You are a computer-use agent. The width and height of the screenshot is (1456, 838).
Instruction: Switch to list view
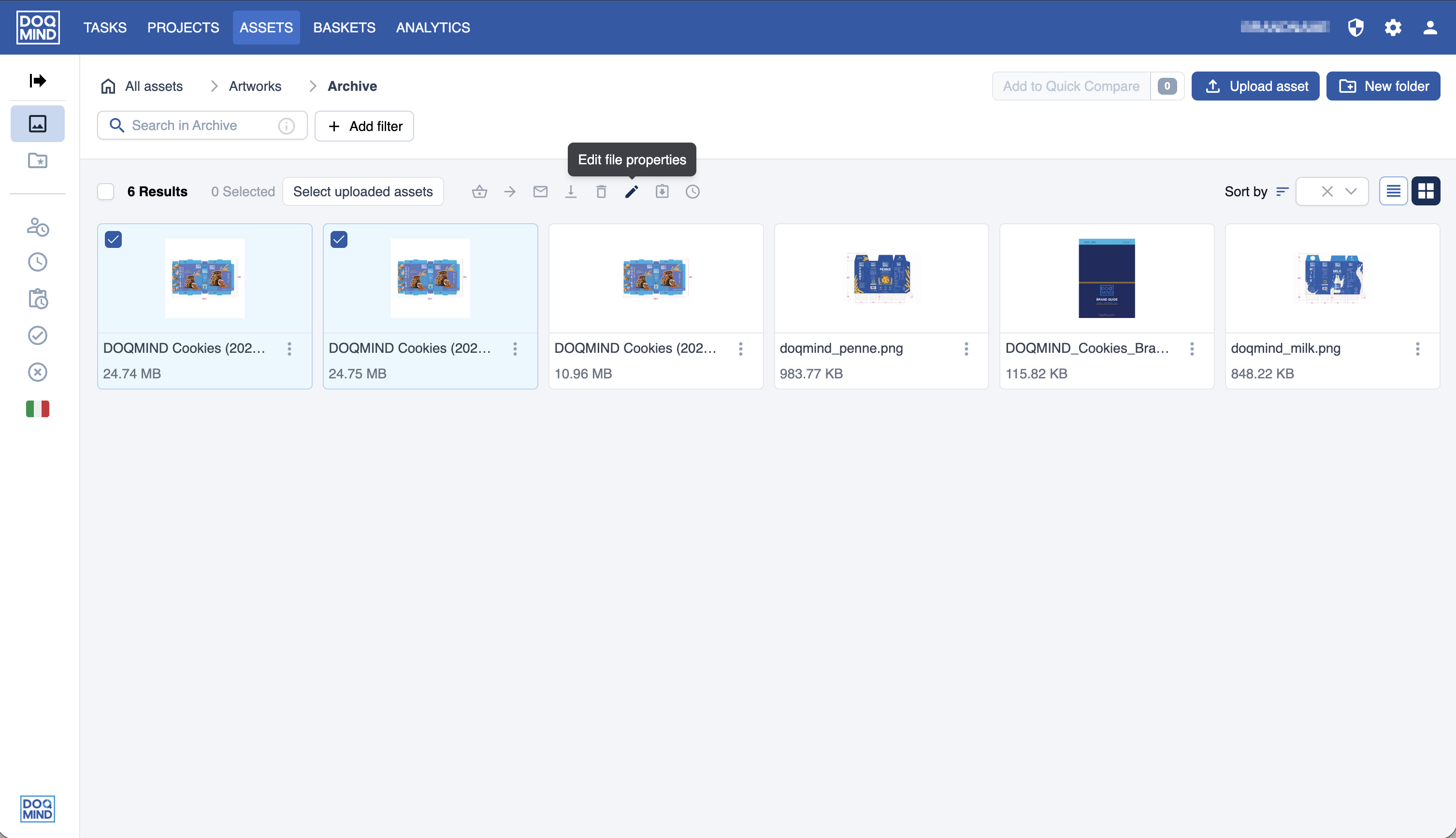1393,191
